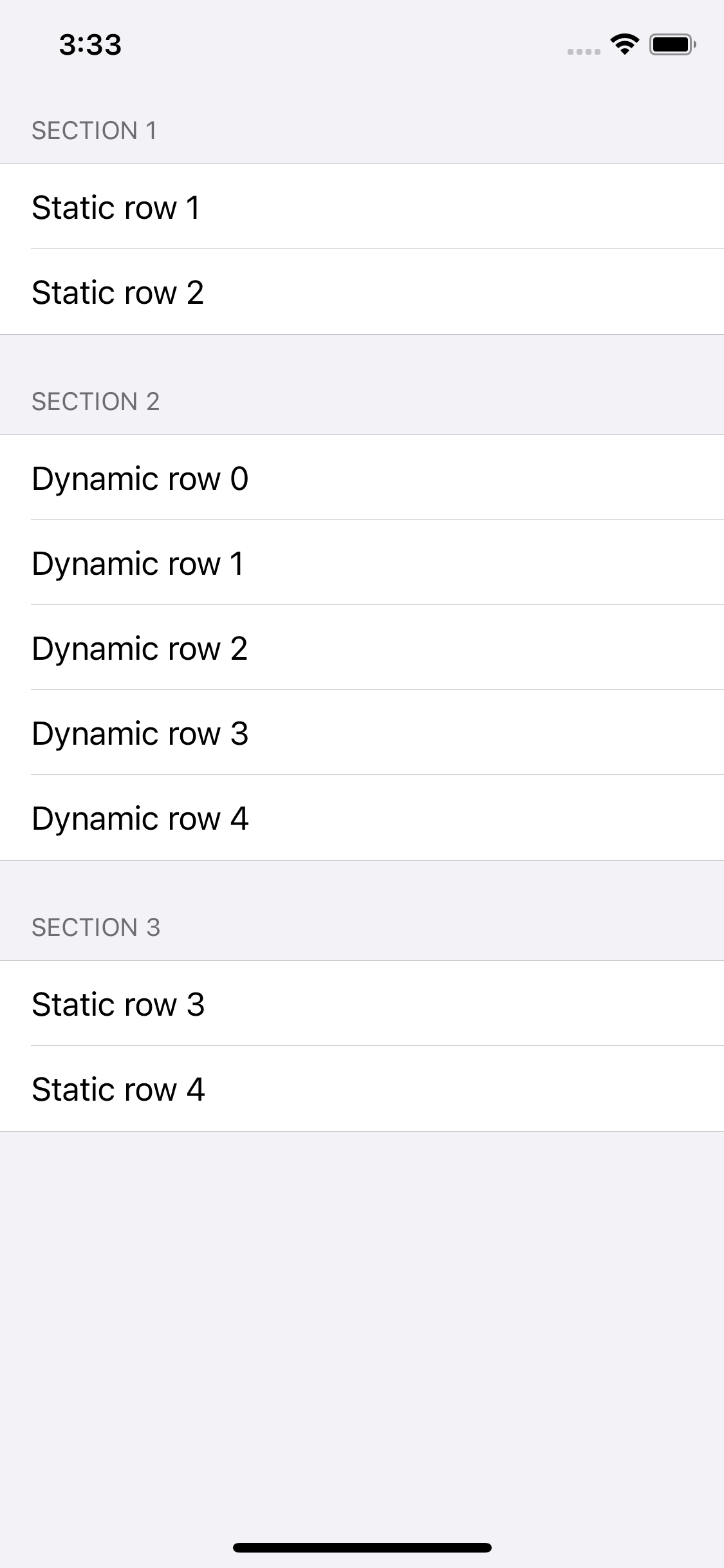
Task: Tap the home indicator bar
Action: [362, 1547]
